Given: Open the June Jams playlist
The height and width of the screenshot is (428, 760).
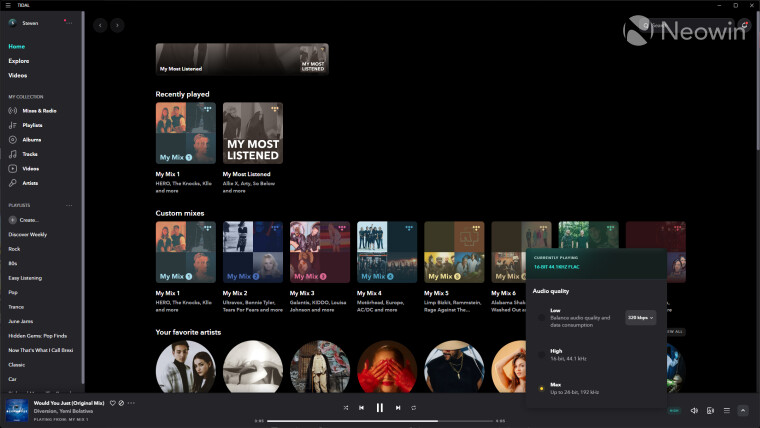Looking at the screenshot, I should point(21,321).
